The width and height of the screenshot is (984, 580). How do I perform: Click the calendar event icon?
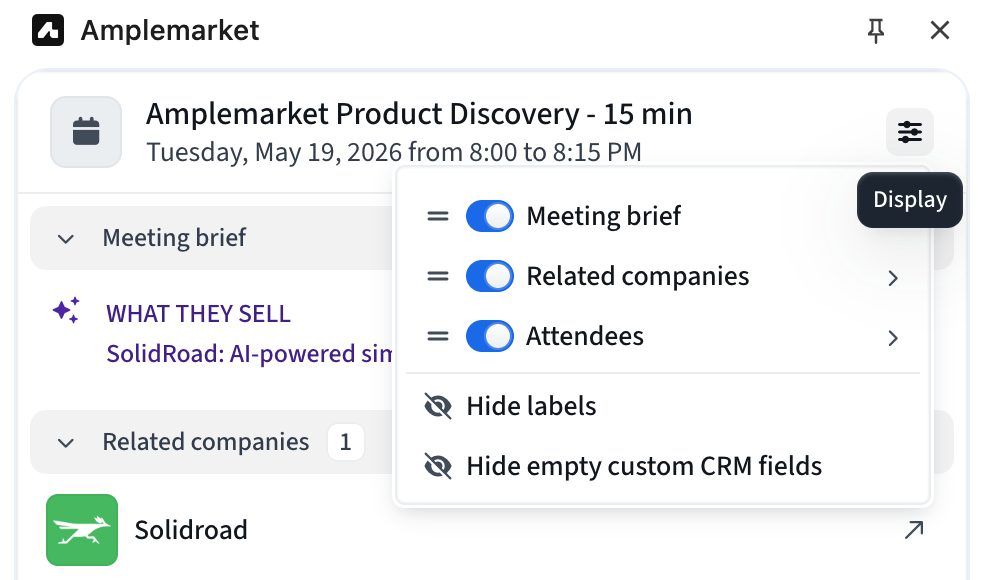(x=86, y=132)
